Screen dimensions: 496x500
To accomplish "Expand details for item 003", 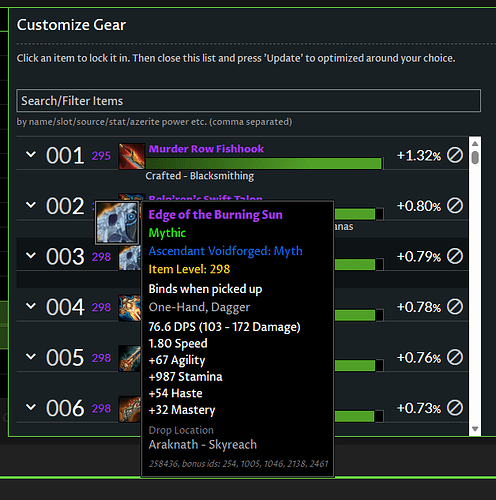I will 31,256.
